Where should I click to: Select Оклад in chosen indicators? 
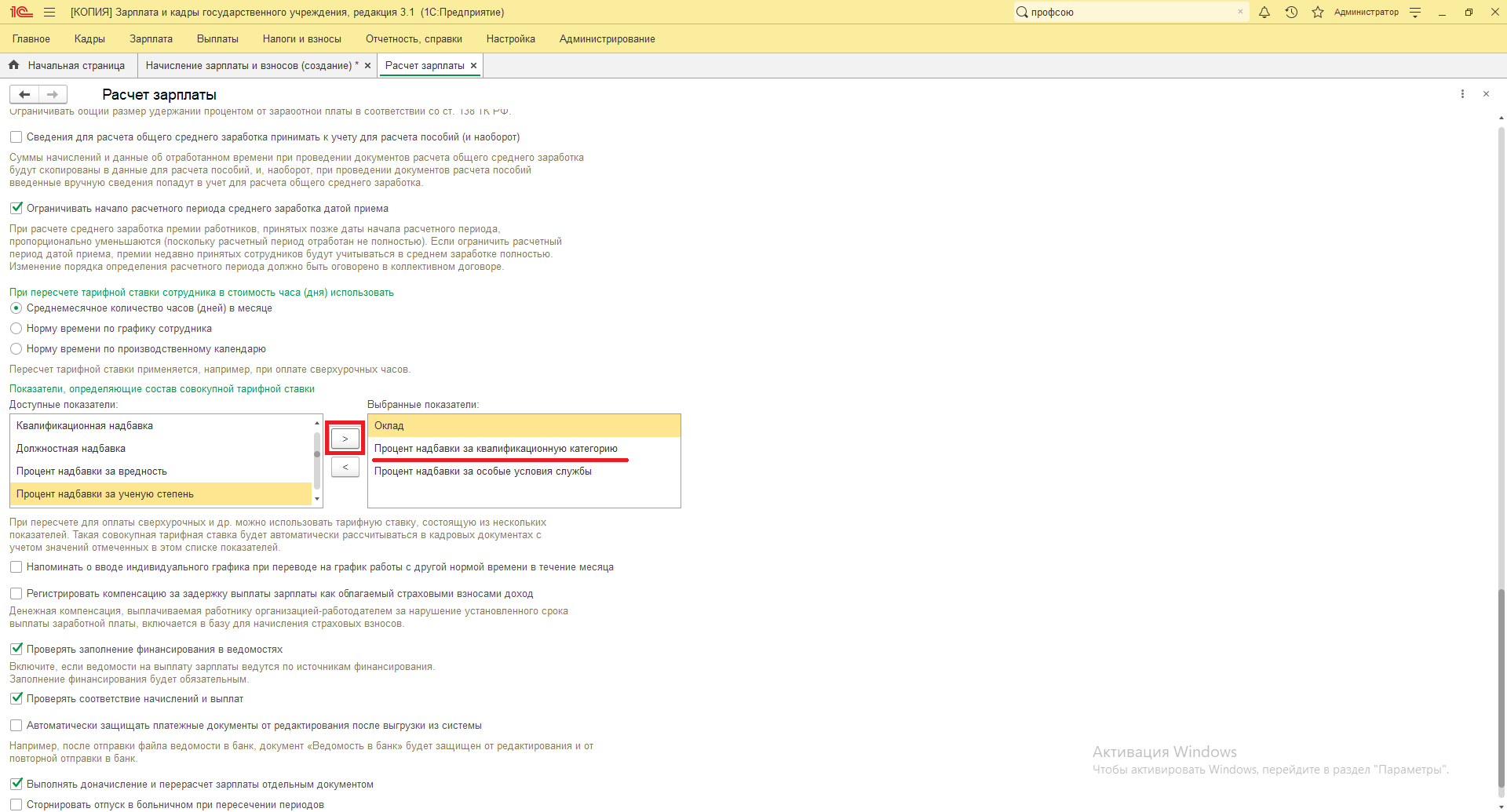tap(524, 426)
